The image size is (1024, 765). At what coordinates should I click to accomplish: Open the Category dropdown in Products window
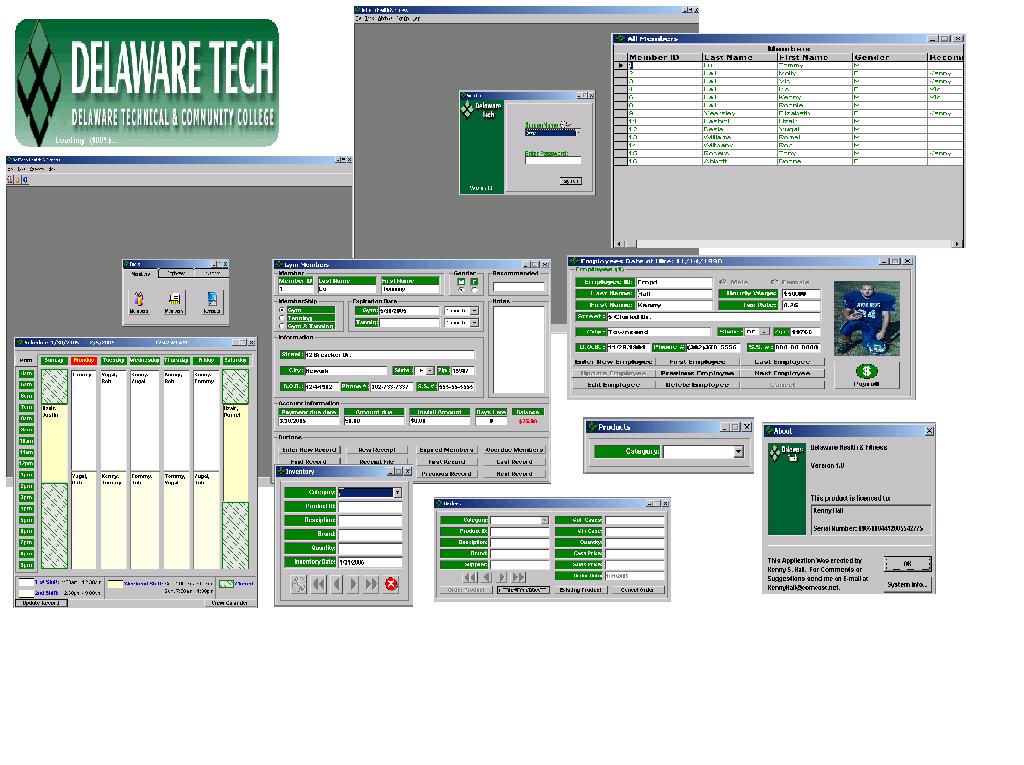(738, 451)
